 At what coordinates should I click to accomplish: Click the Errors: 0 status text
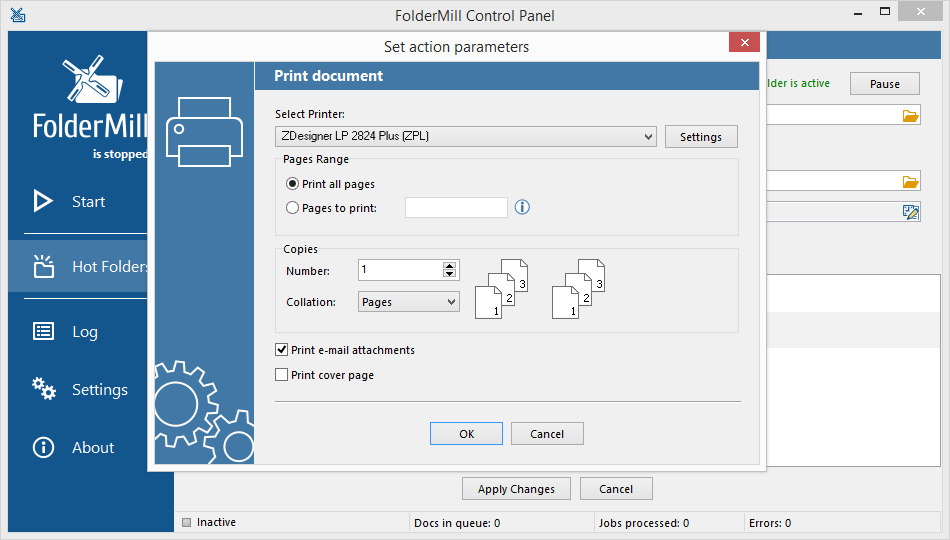[769, 523]
